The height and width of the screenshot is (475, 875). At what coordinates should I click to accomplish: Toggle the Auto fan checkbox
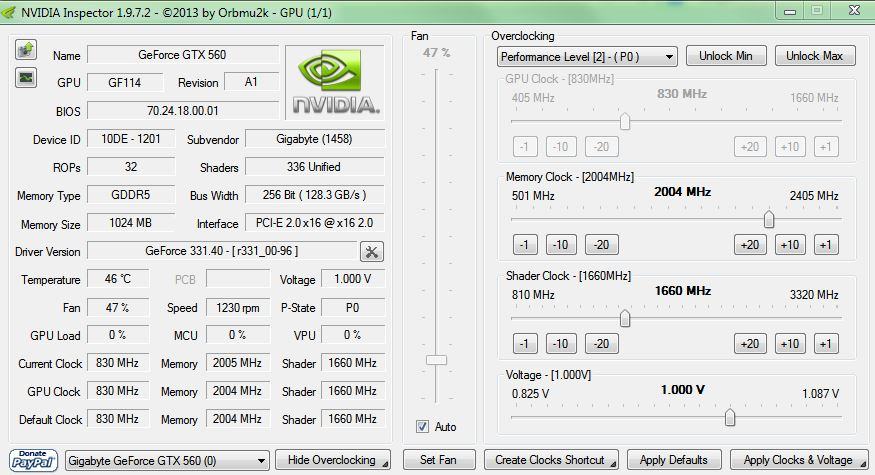(x=422, y=426)
